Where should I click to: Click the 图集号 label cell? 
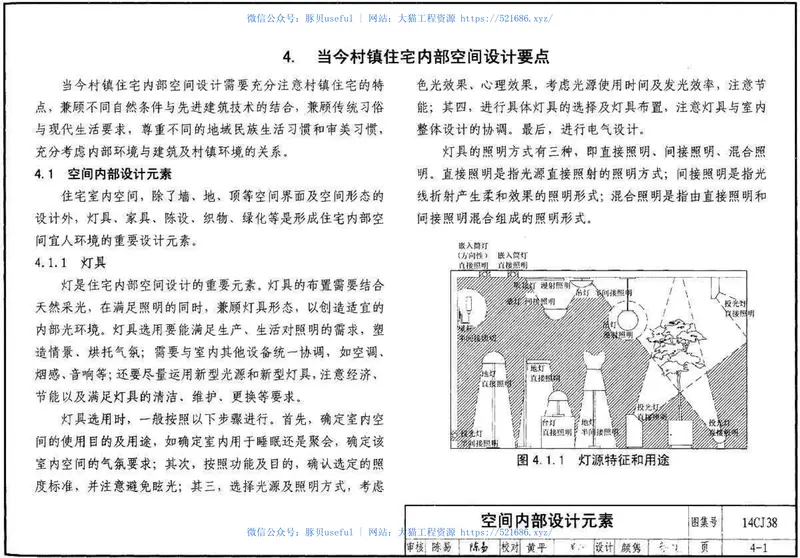(x=707, y=521)
